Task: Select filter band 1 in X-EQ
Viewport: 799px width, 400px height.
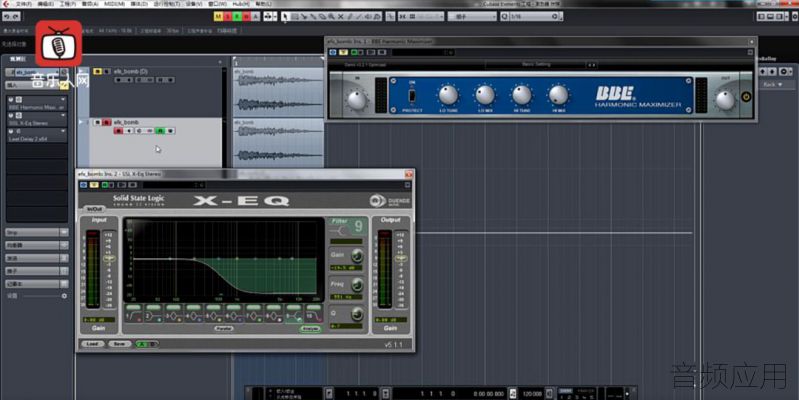Action: point(134,316)
